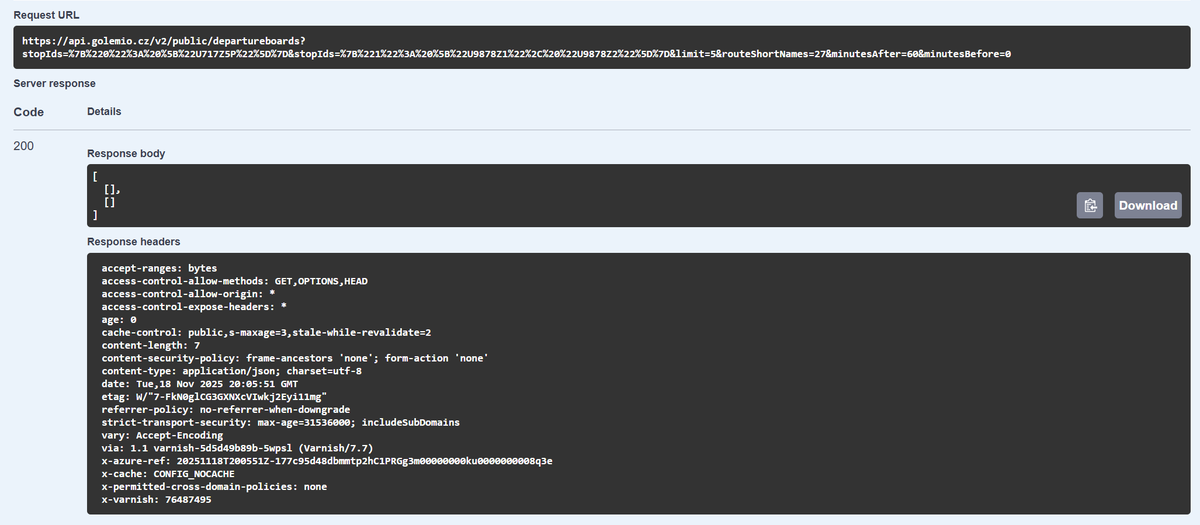
Task: Select the 'Server response' heading
Action: tap(54, 83)
